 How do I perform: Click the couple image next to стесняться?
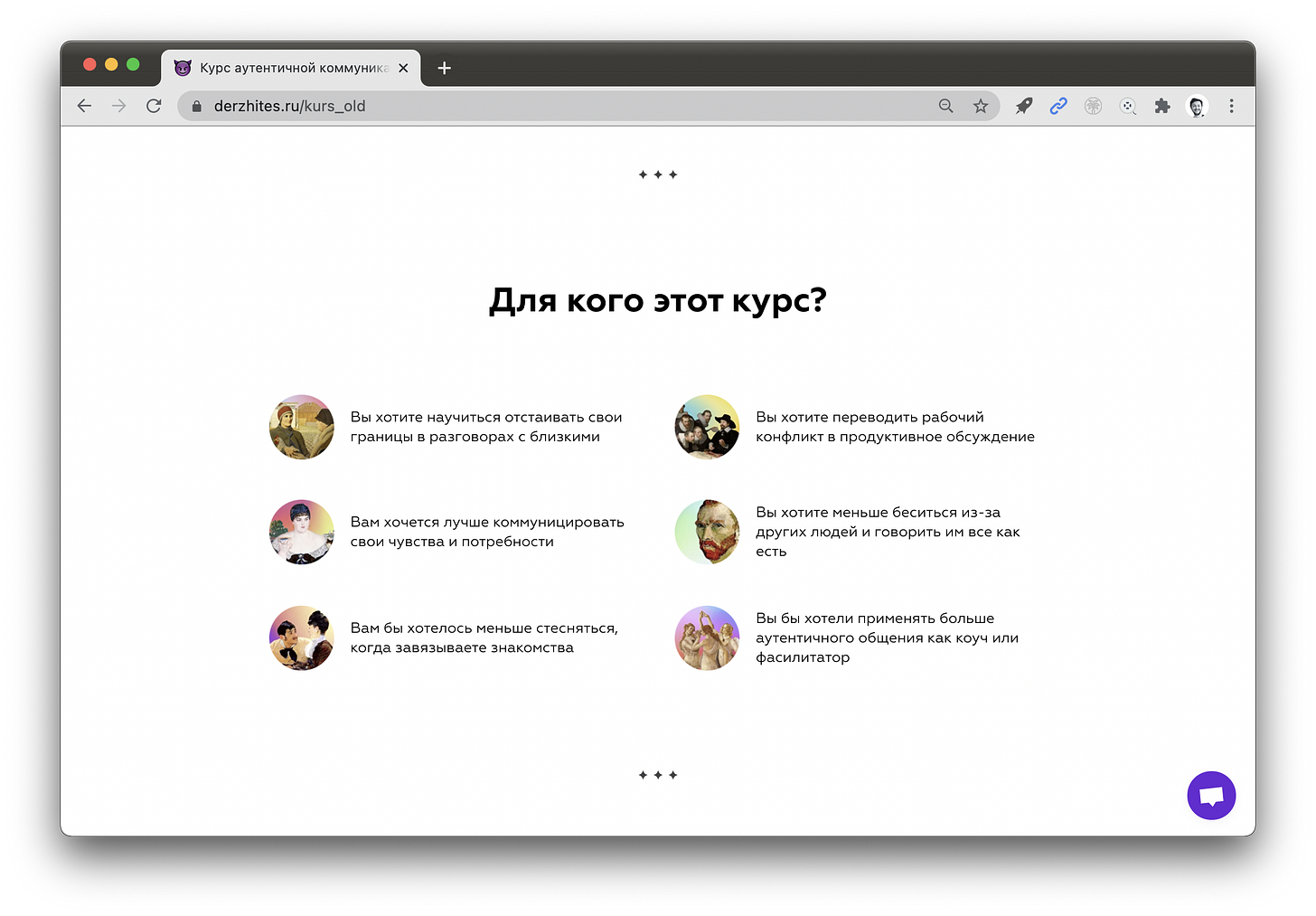pyautogui.click(x=302, y=637)
